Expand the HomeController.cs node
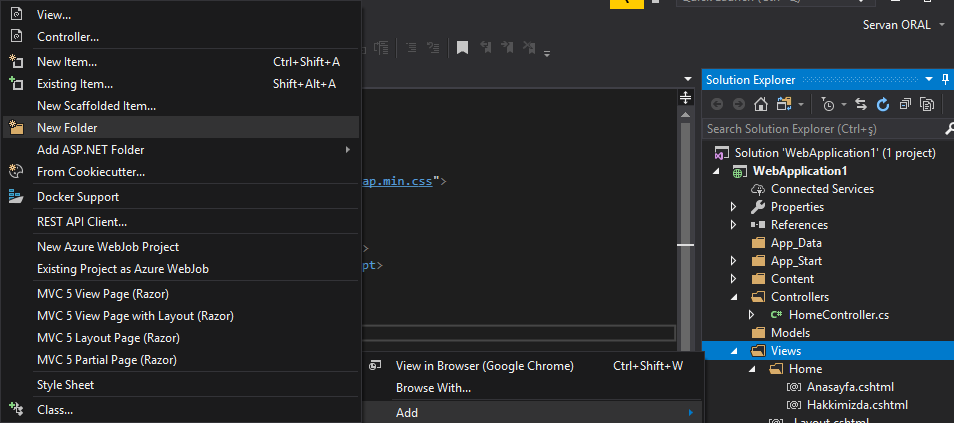The width and height of the screenshot is (954, 423). point(752,315)
